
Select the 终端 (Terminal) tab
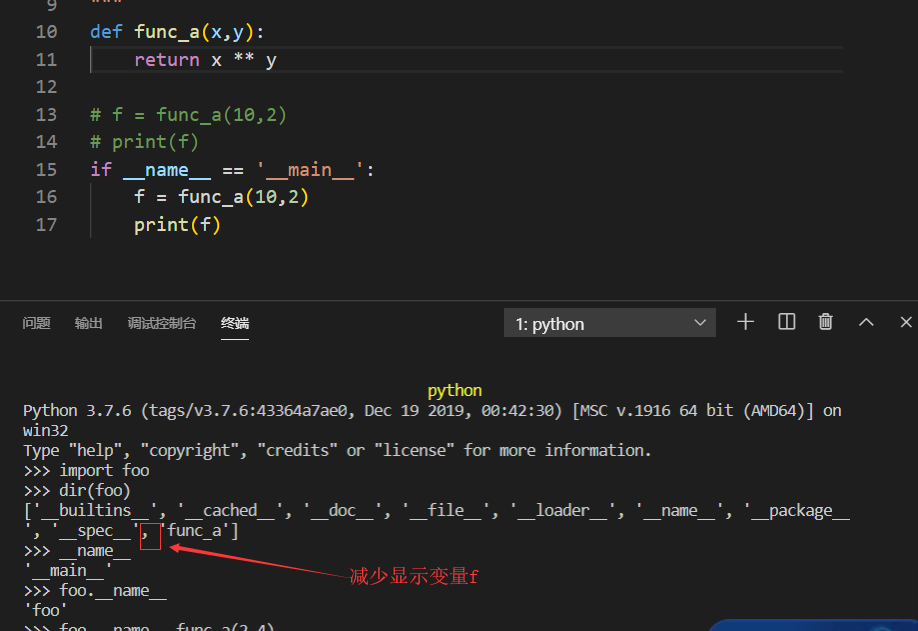pos(235,323)
